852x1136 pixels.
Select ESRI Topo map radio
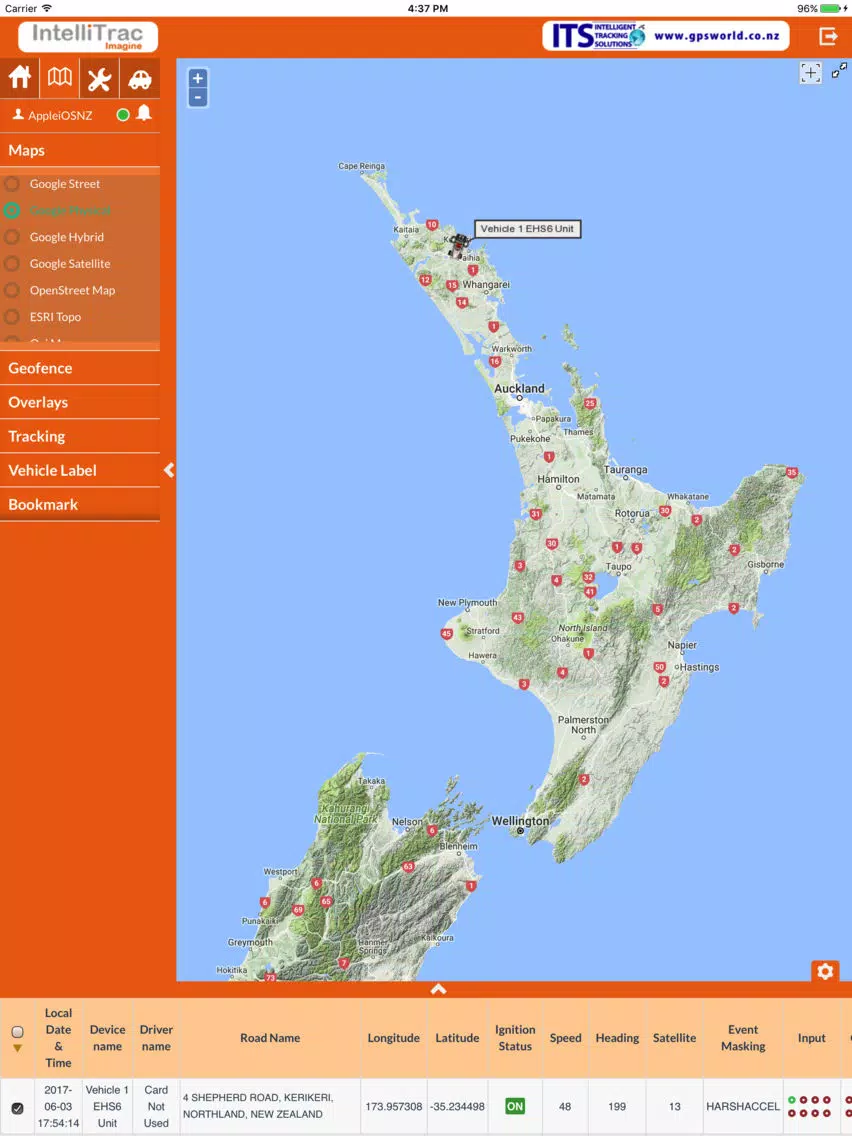12,317
